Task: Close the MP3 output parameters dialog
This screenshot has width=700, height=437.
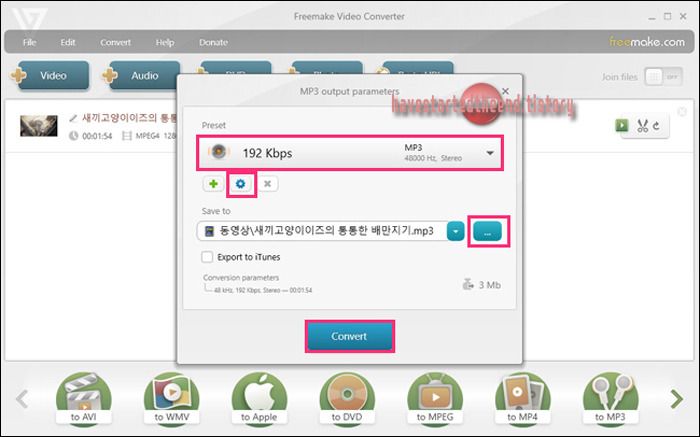Action: 505,91
